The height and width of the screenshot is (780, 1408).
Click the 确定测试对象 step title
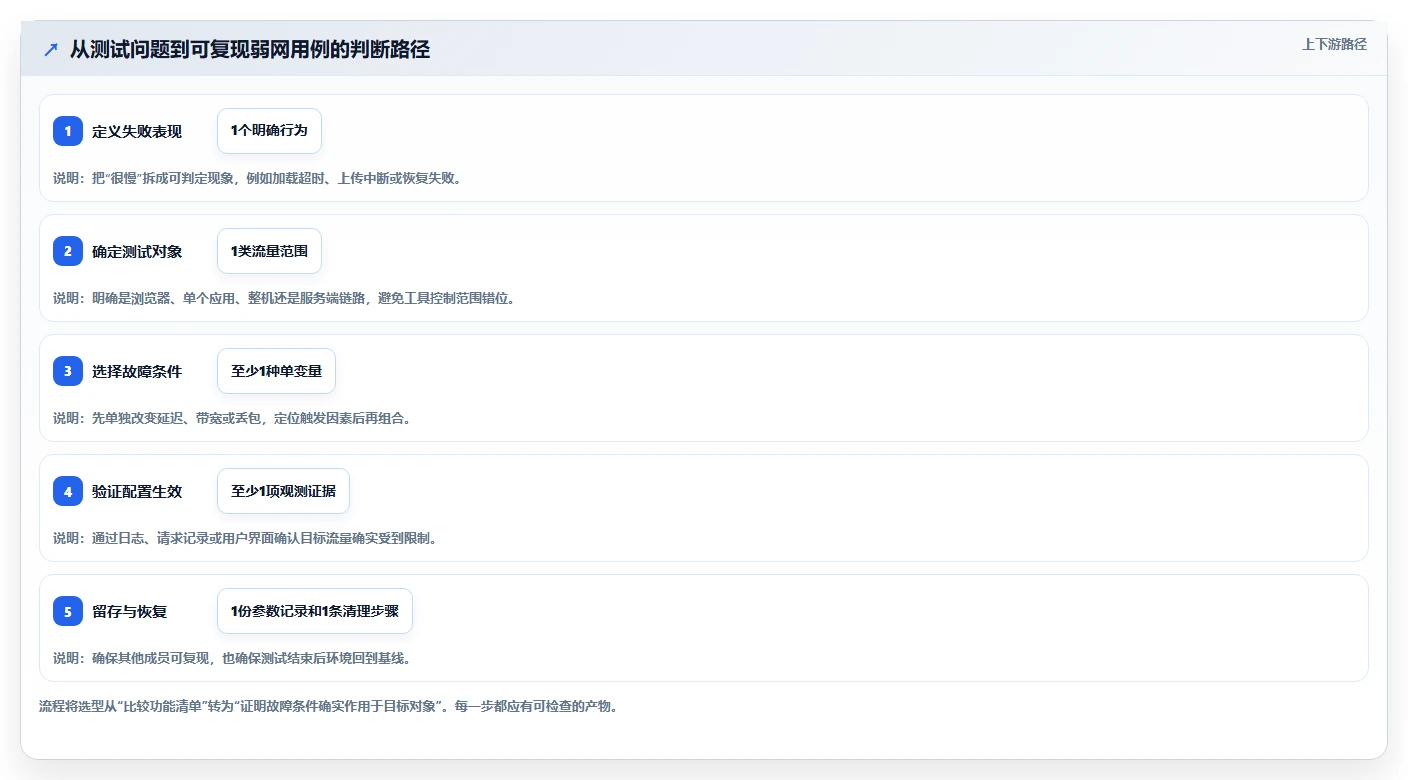(137, 251)
